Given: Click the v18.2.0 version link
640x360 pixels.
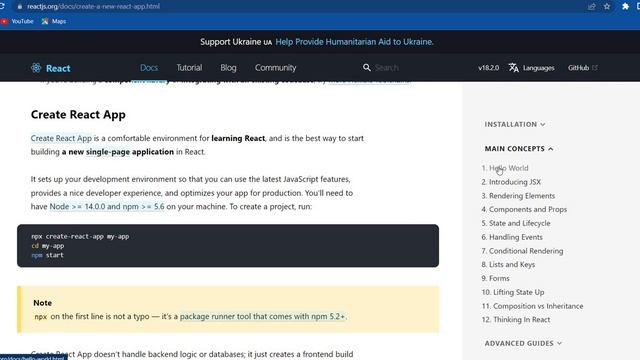Looking at the screenshot, I should [489, 68].
